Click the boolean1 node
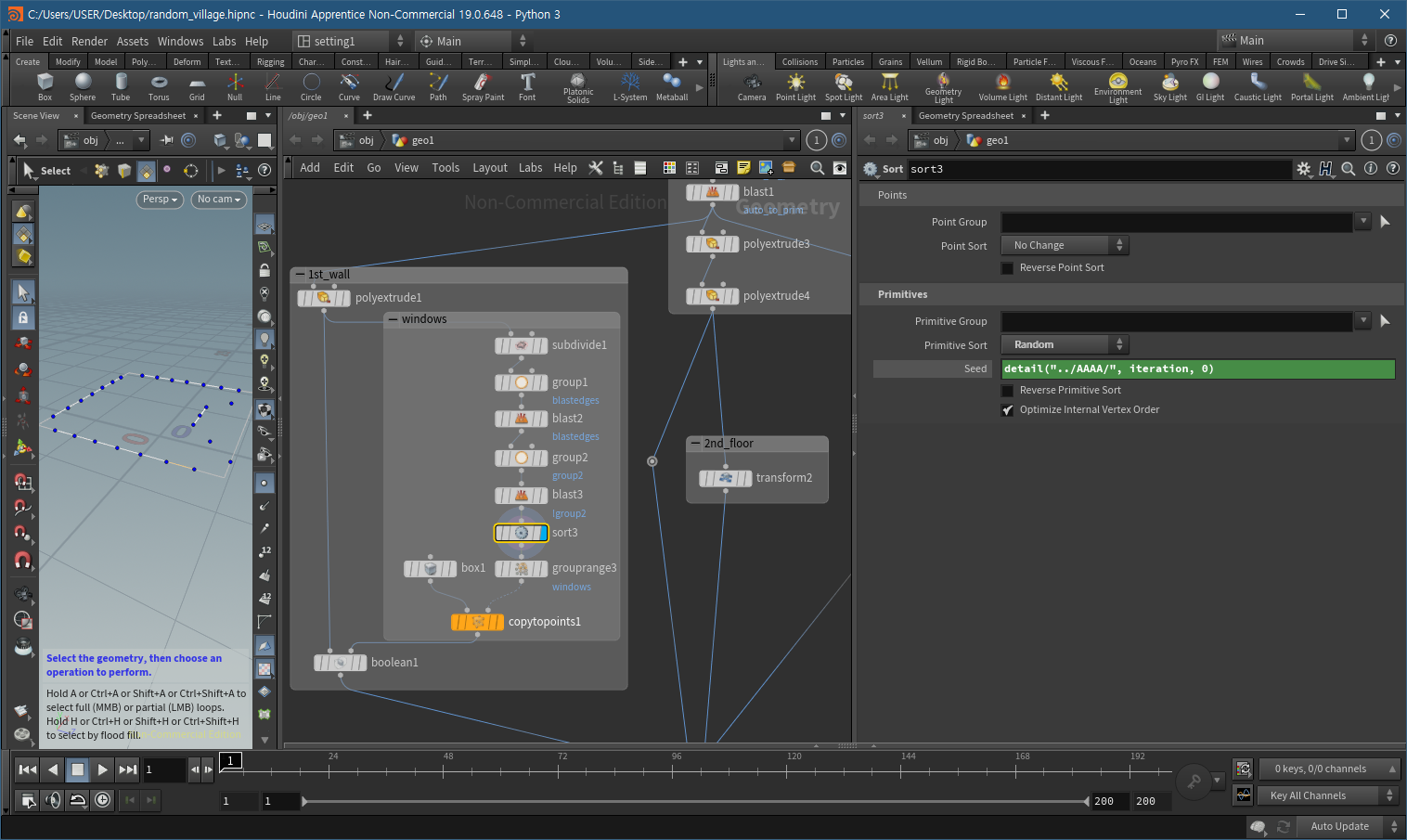Image resolution: width=1407 pixels, height=840 pixels. point(341,663)
